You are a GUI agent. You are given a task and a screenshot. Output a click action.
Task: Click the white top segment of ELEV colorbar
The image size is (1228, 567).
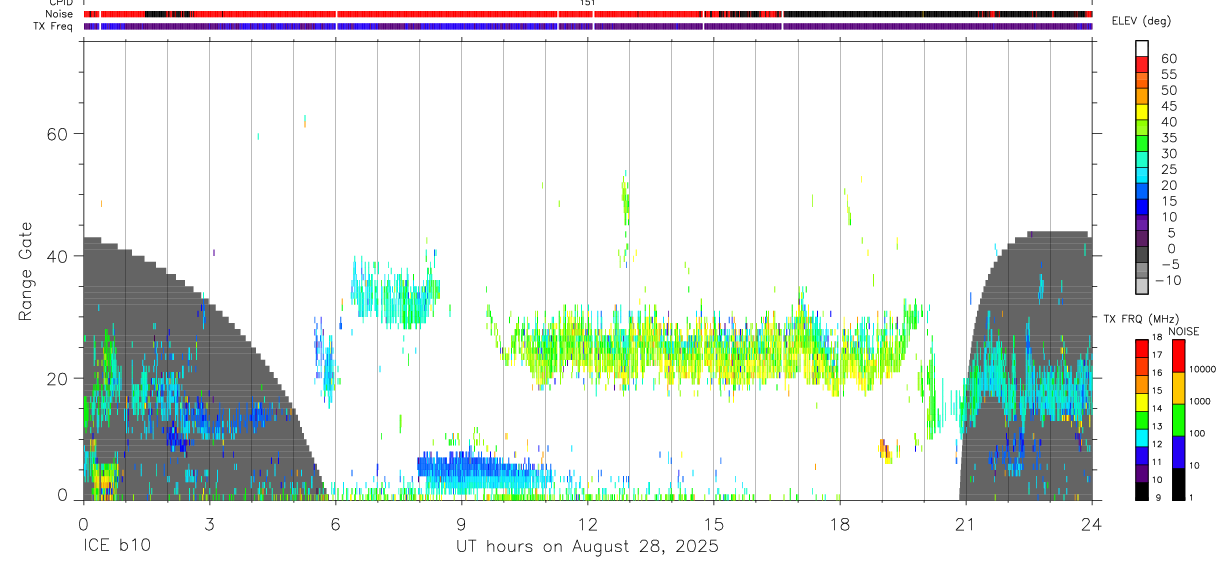point(1142,48)
